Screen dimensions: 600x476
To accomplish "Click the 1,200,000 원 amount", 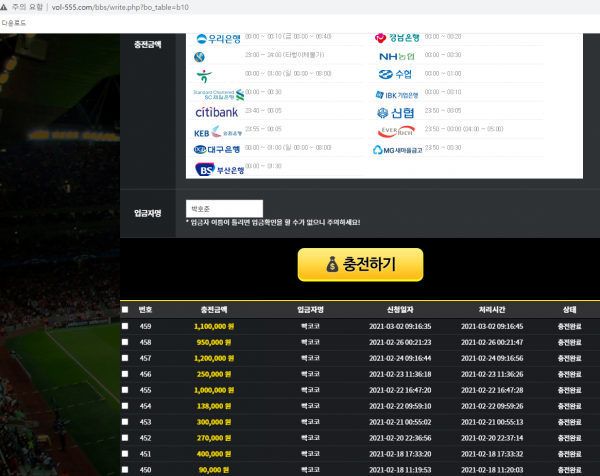I will point(214,359).
